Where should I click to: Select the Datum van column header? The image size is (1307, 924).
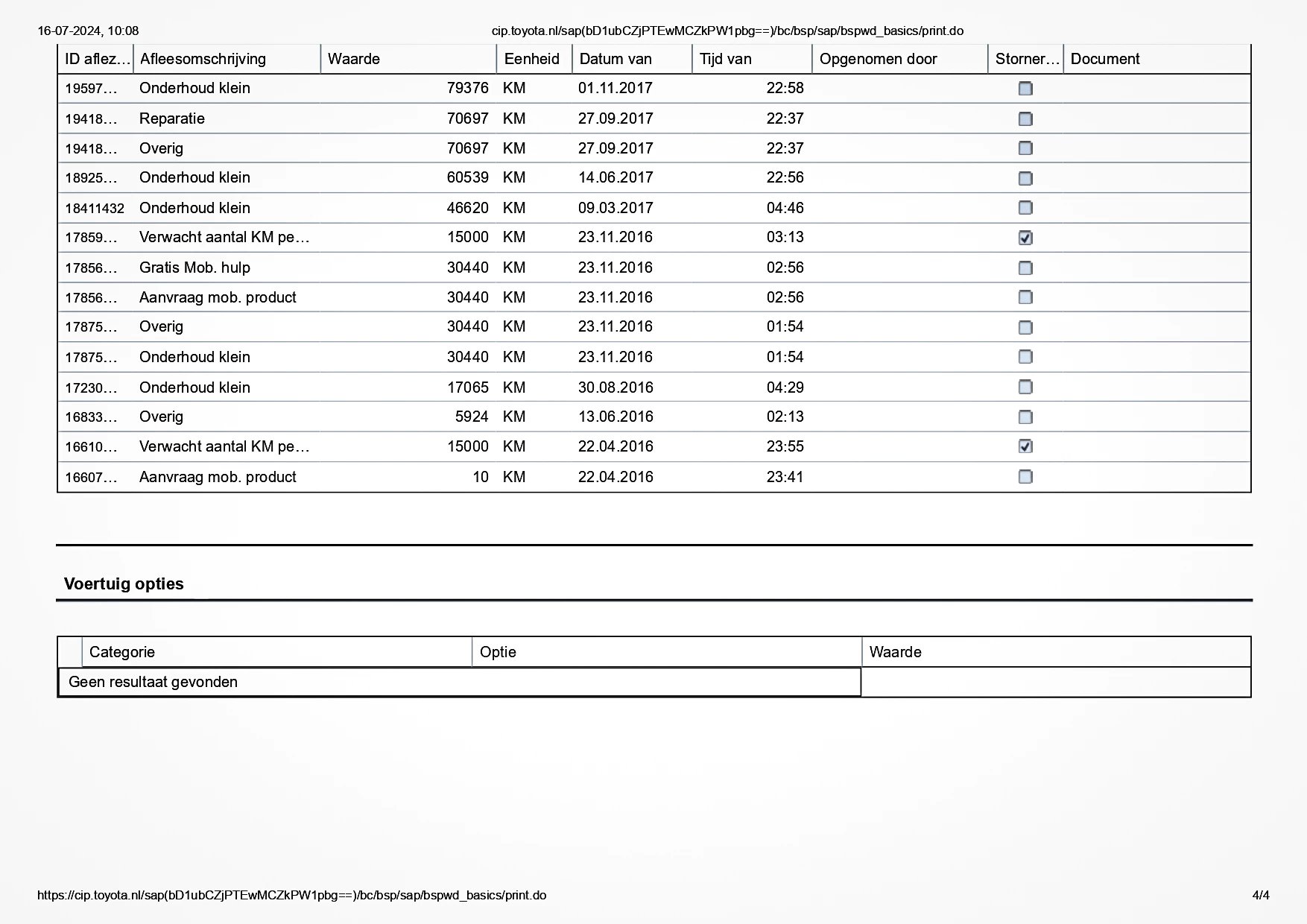pos(632,59)
